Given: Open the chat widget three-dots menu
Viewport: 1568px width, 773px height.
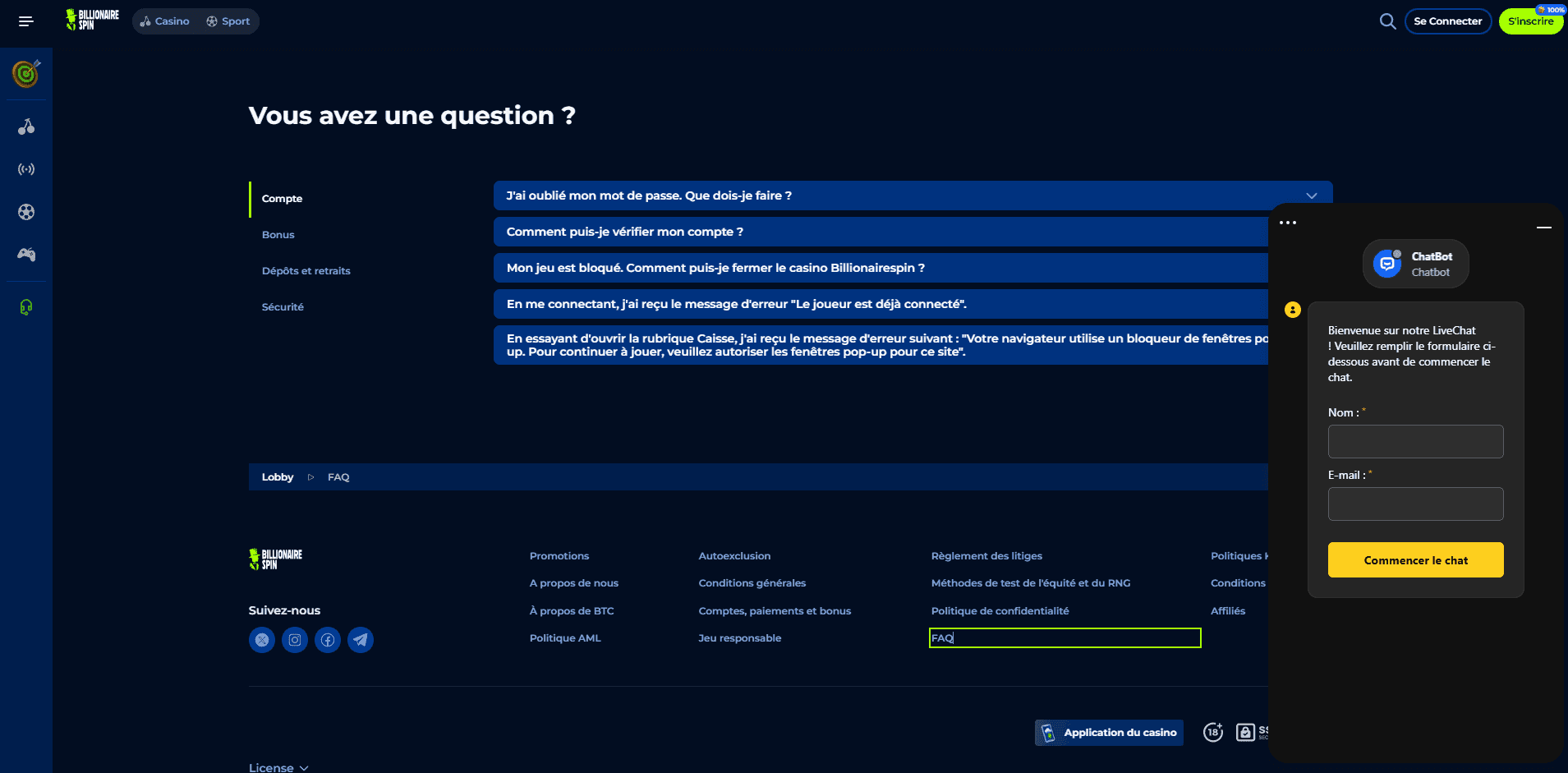Looking at the screenshot, I should (1287, 223).
